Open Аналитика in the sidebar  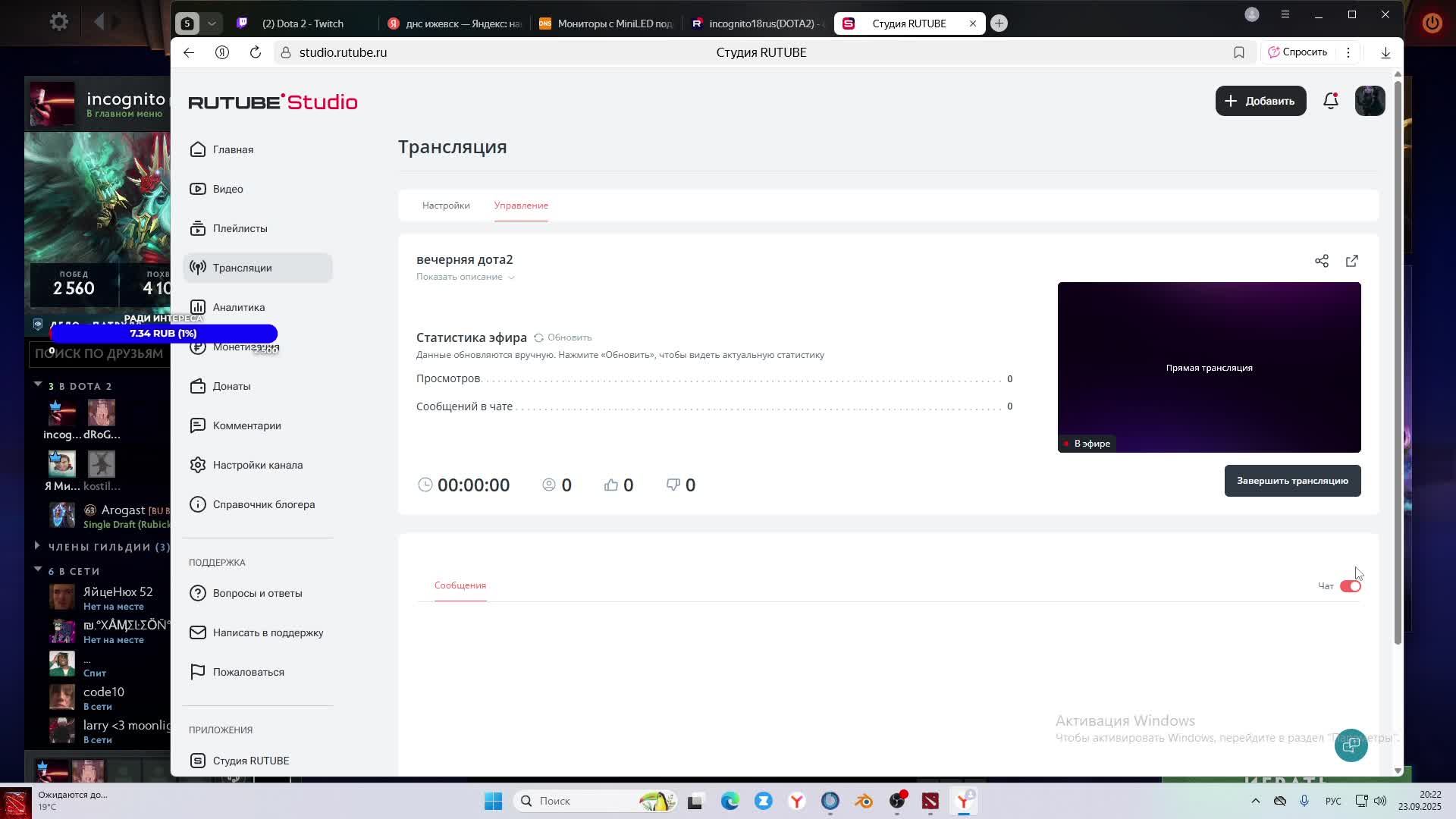(238, 307)
